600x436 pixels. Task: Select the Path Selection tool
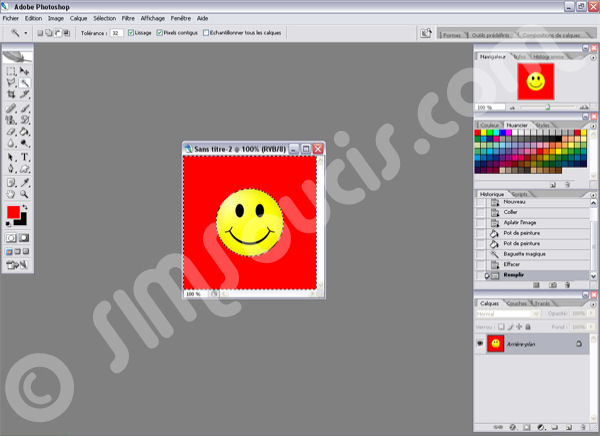[11, 157]
